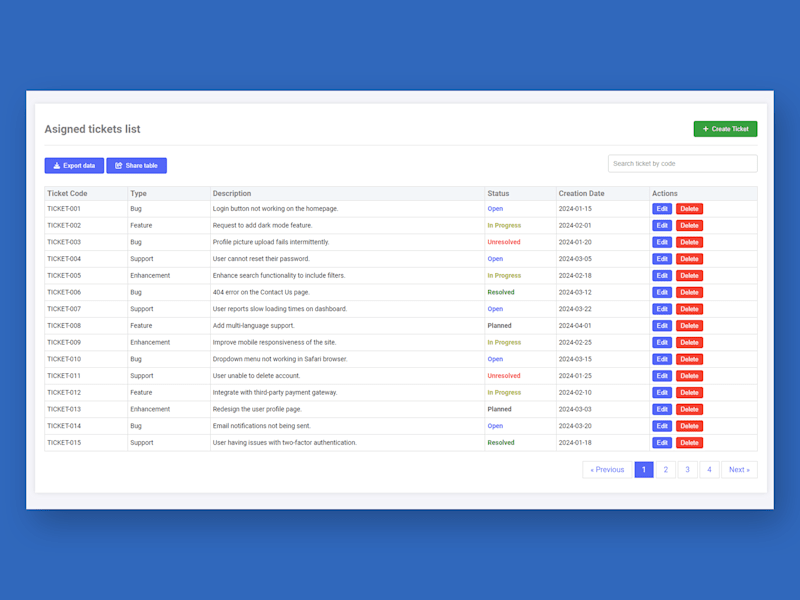Click date 2024-03-20
This screenshot has width=800, height=600.
[575, 426]
